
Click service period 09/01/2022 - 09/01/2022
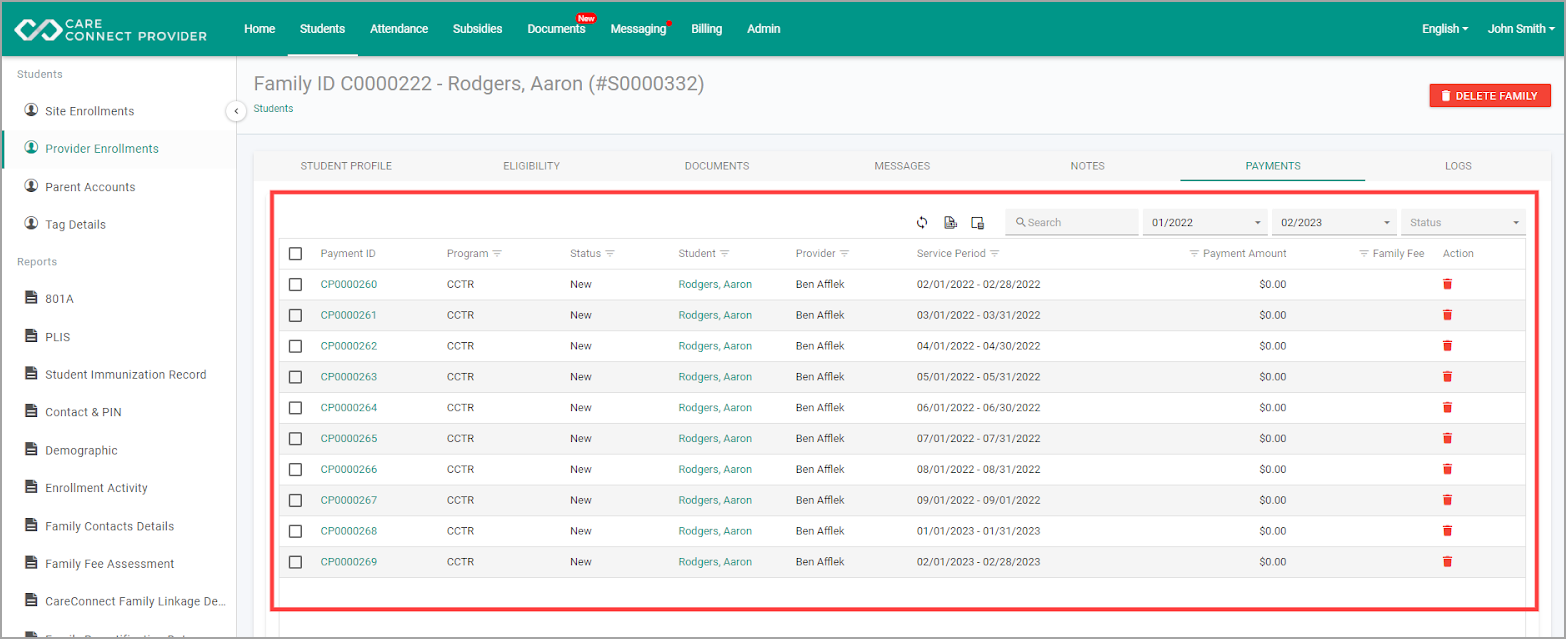(978, 500)
